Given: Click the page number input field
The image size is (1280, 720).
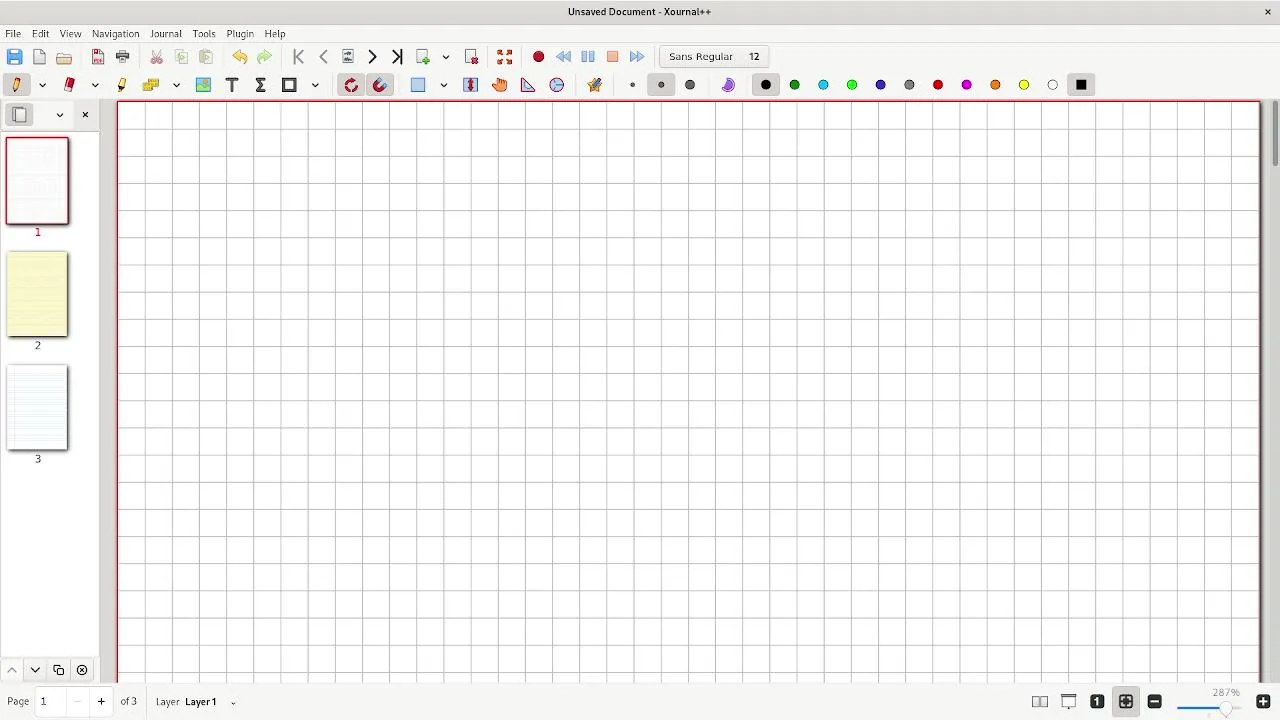Looking at the screenshot, I should (x=53, y=702).
